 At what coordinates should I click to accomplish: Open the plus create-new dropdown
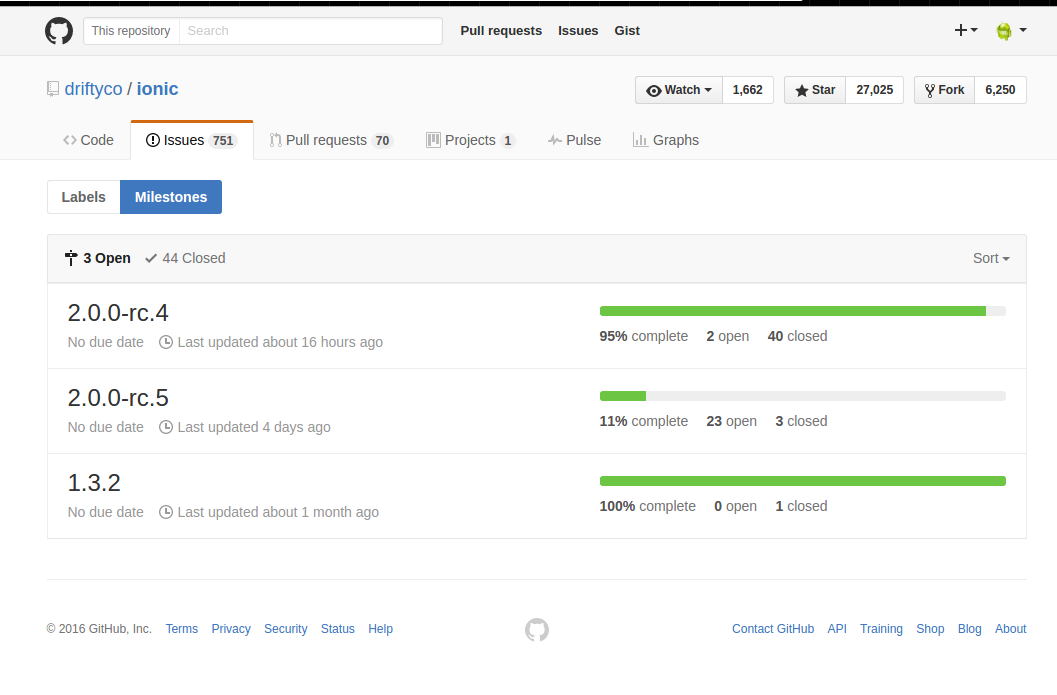[x=966, y=30]
